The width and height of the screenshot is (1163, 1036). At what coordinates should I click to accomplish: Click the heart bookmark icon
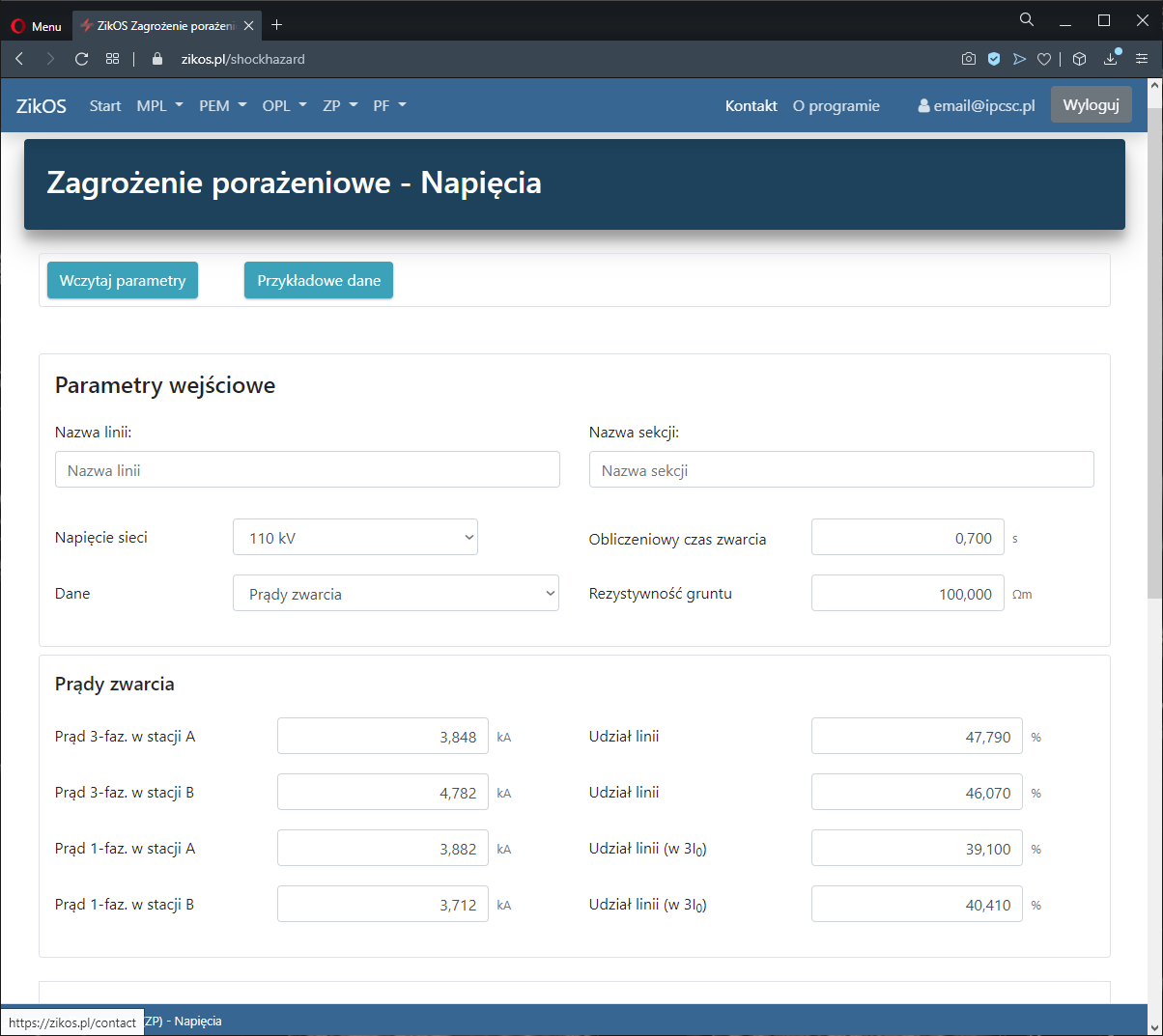coord(1044,59)
